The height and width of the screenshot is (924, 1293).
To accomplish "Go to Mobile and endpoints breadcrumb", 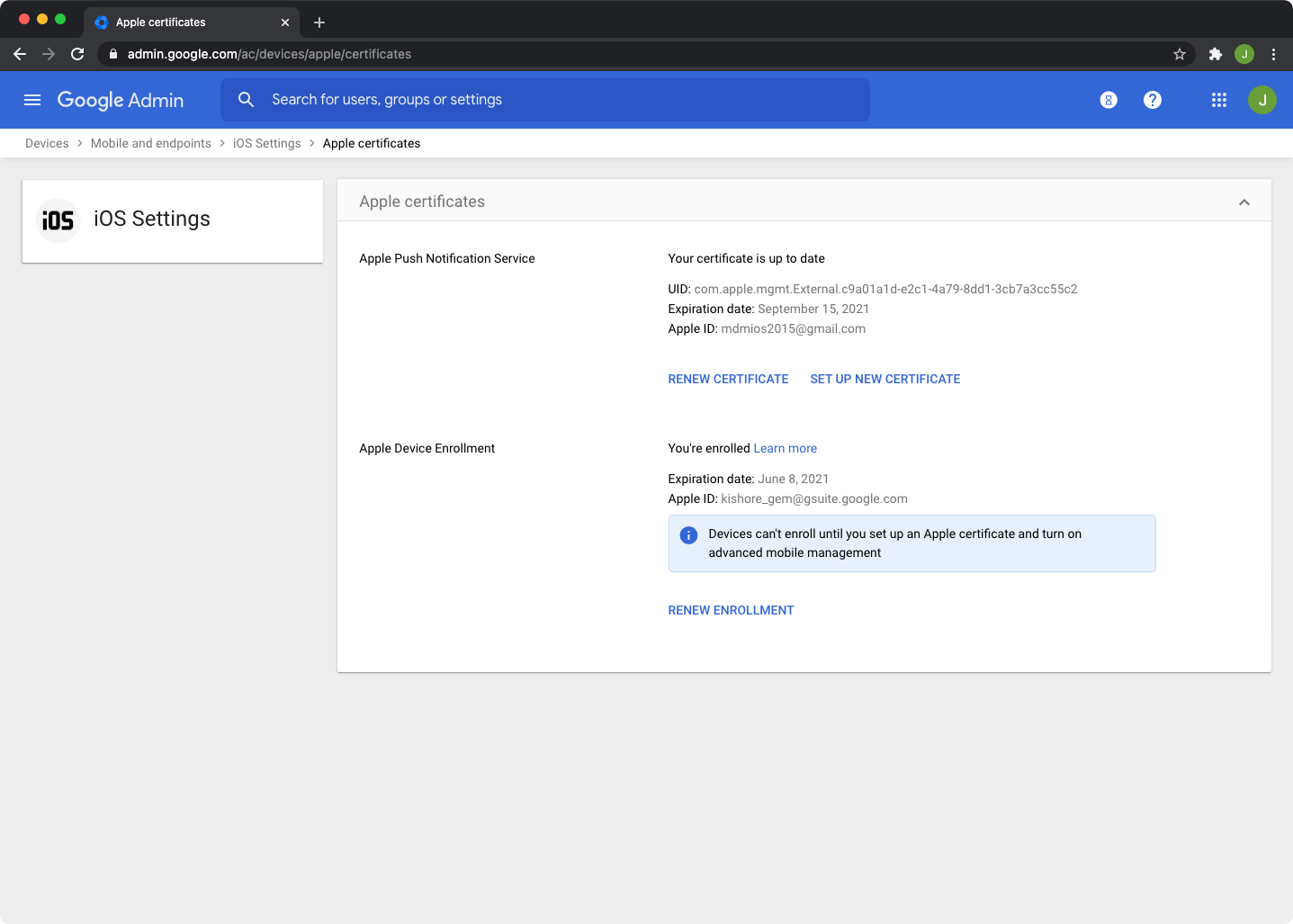I will [151, 143].
